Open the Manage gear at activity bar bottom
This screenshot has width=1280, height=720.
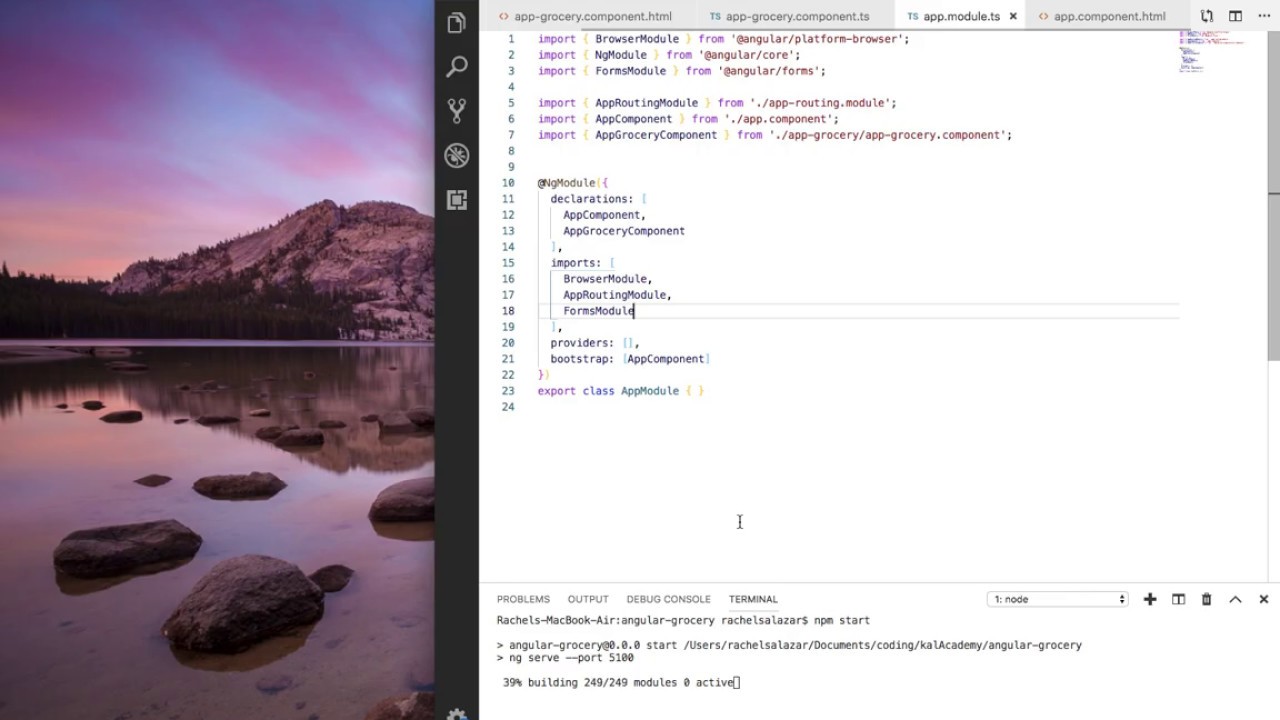tap(457, 714)
